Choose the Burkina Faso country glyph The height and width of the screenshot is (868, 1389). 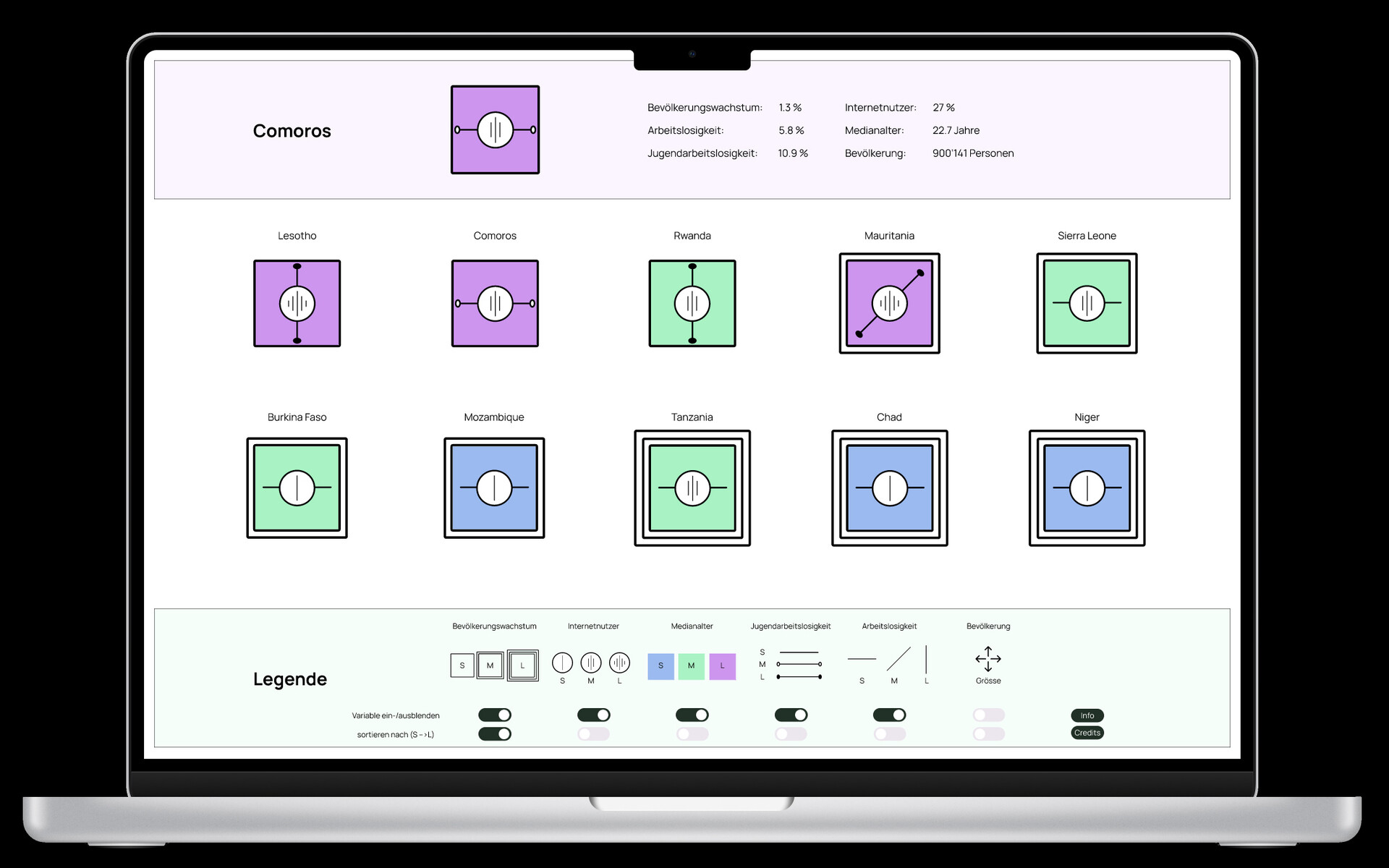[x=297, y=488]
